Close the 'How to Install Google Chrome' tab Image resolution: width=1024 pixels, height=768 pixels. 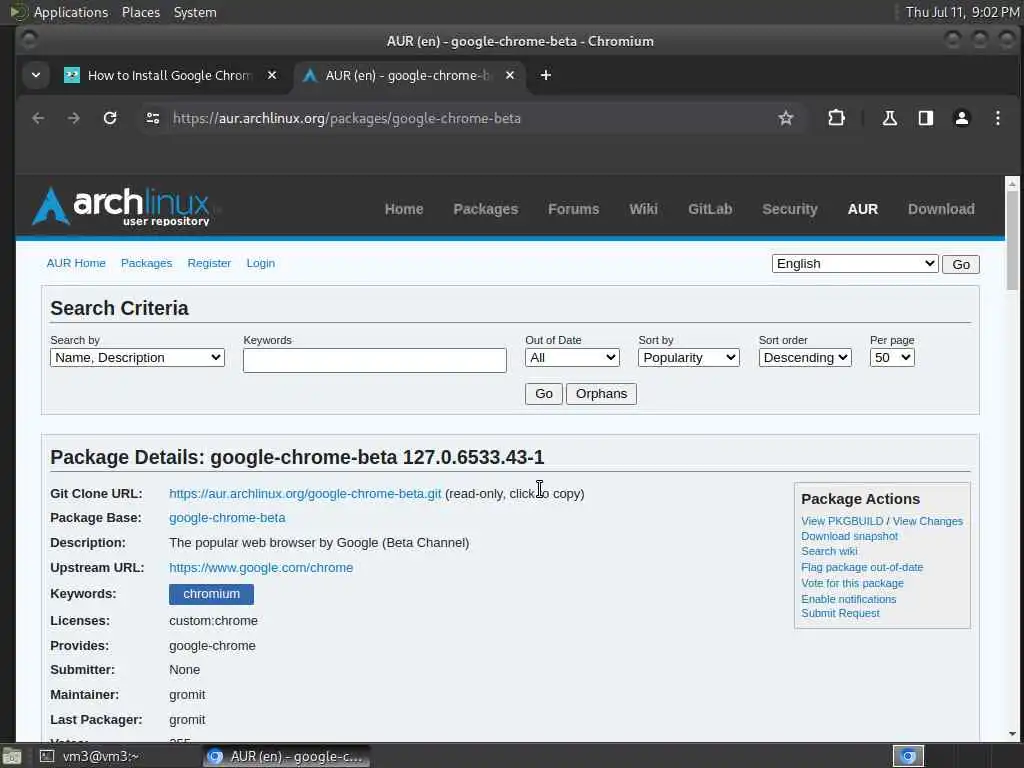272,75
